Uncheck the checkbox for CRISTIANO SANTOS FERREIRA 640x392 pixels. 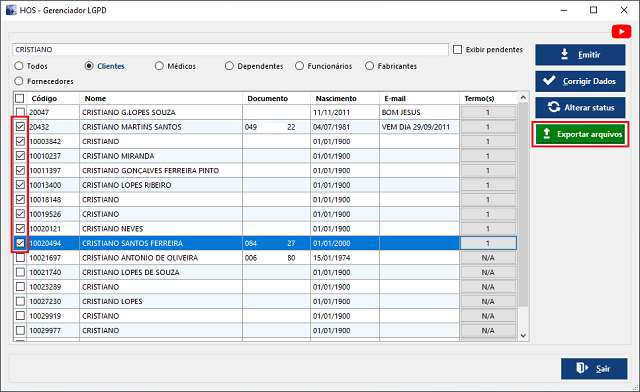(20, 243)
